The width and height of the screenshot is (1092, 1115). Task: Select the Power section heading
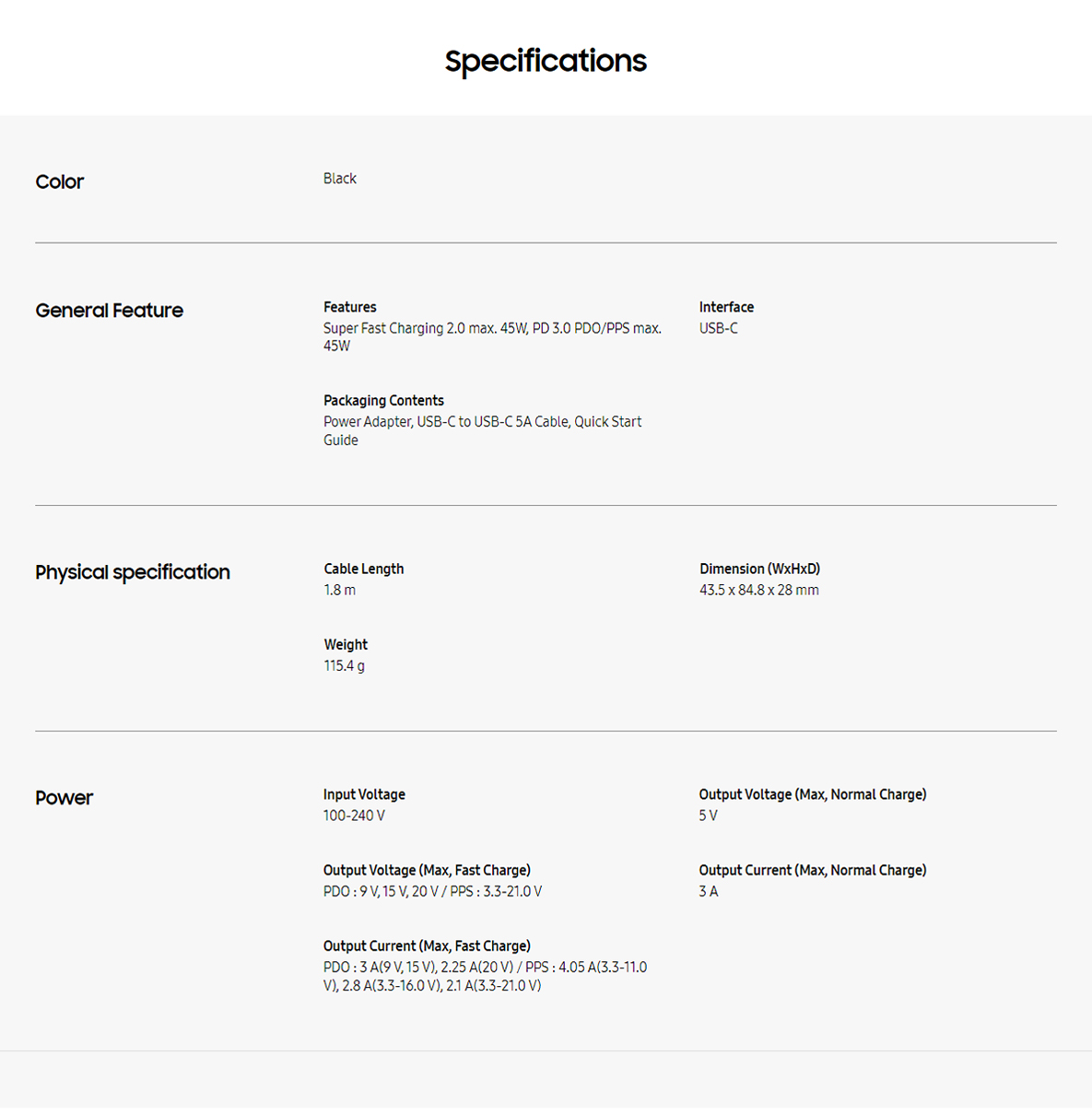(65, 798)
